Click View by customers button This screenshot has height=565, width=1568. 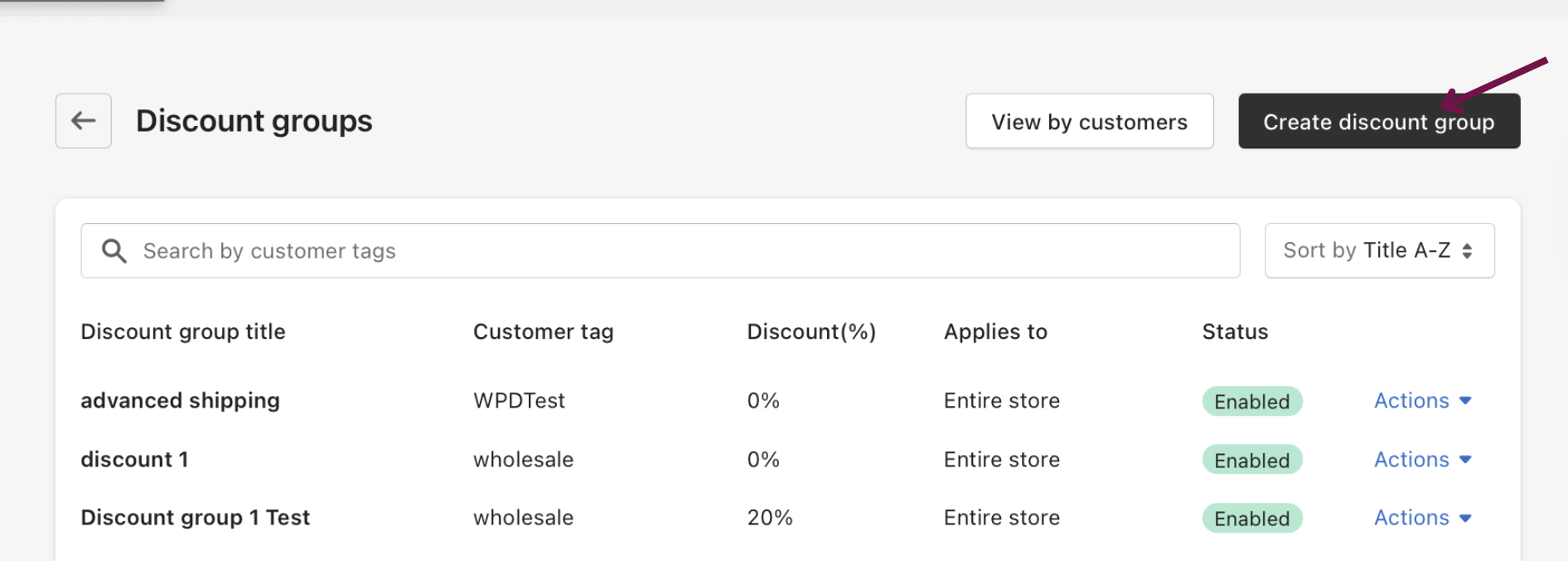[x=1089, y=122]
